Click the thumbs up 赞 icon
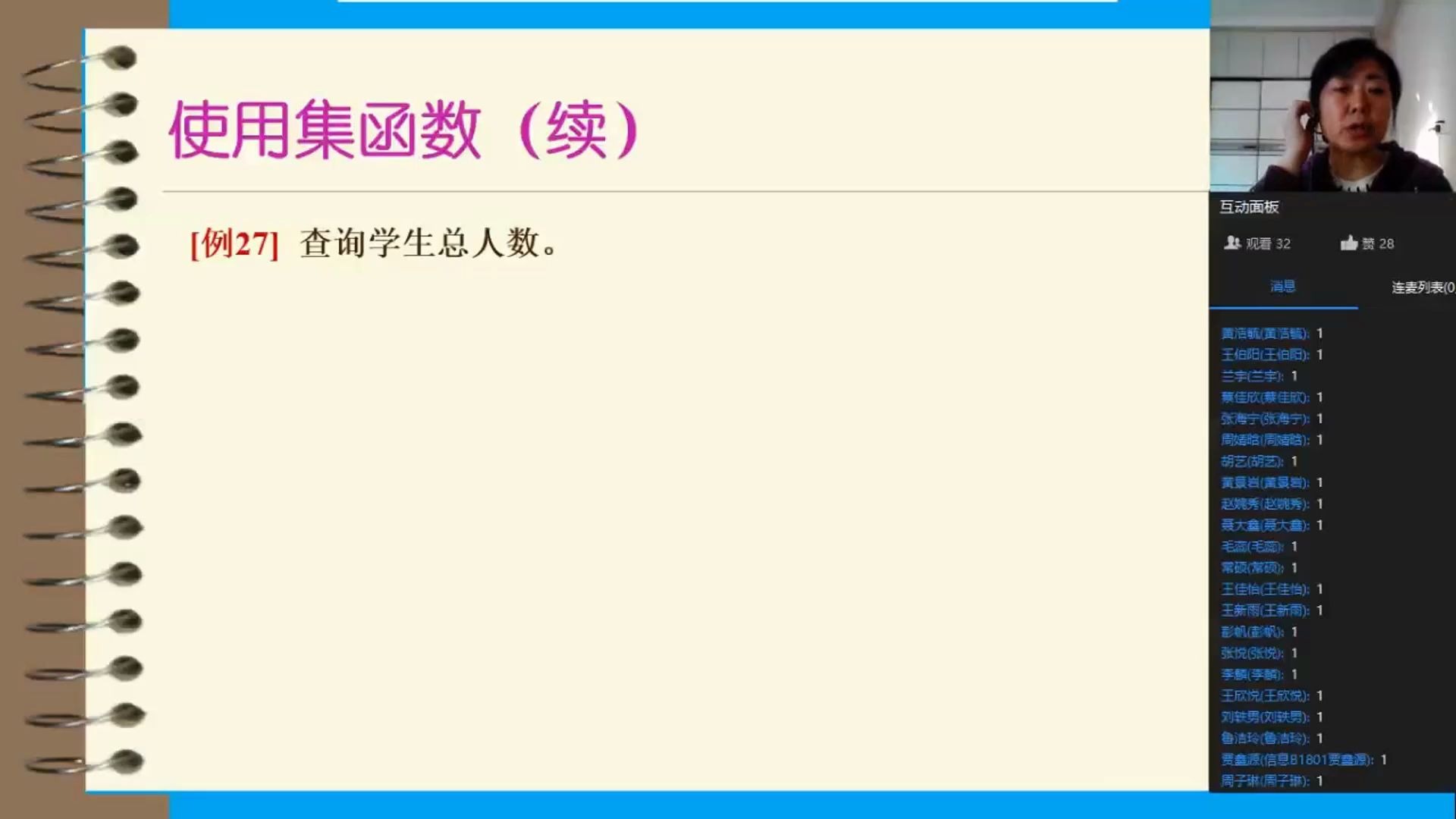 click(1348, 242)
